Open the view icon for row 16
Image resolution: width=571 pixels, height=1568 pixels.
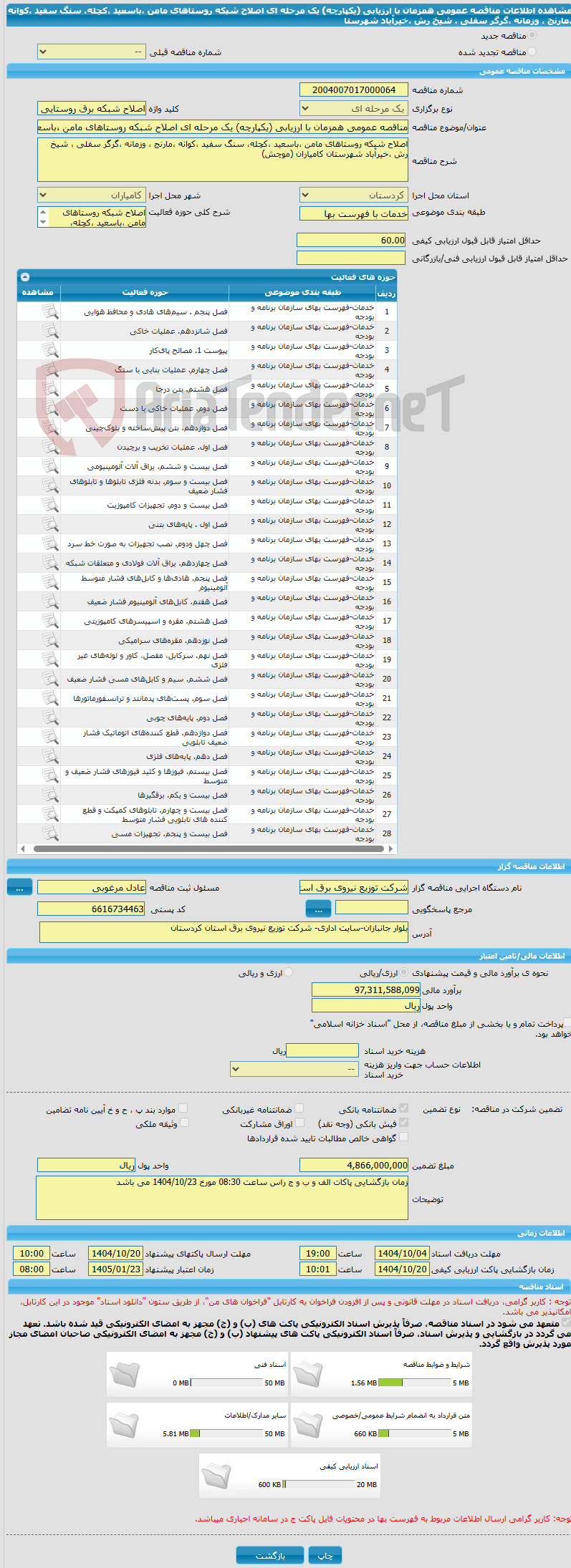(x=50, y=601)
